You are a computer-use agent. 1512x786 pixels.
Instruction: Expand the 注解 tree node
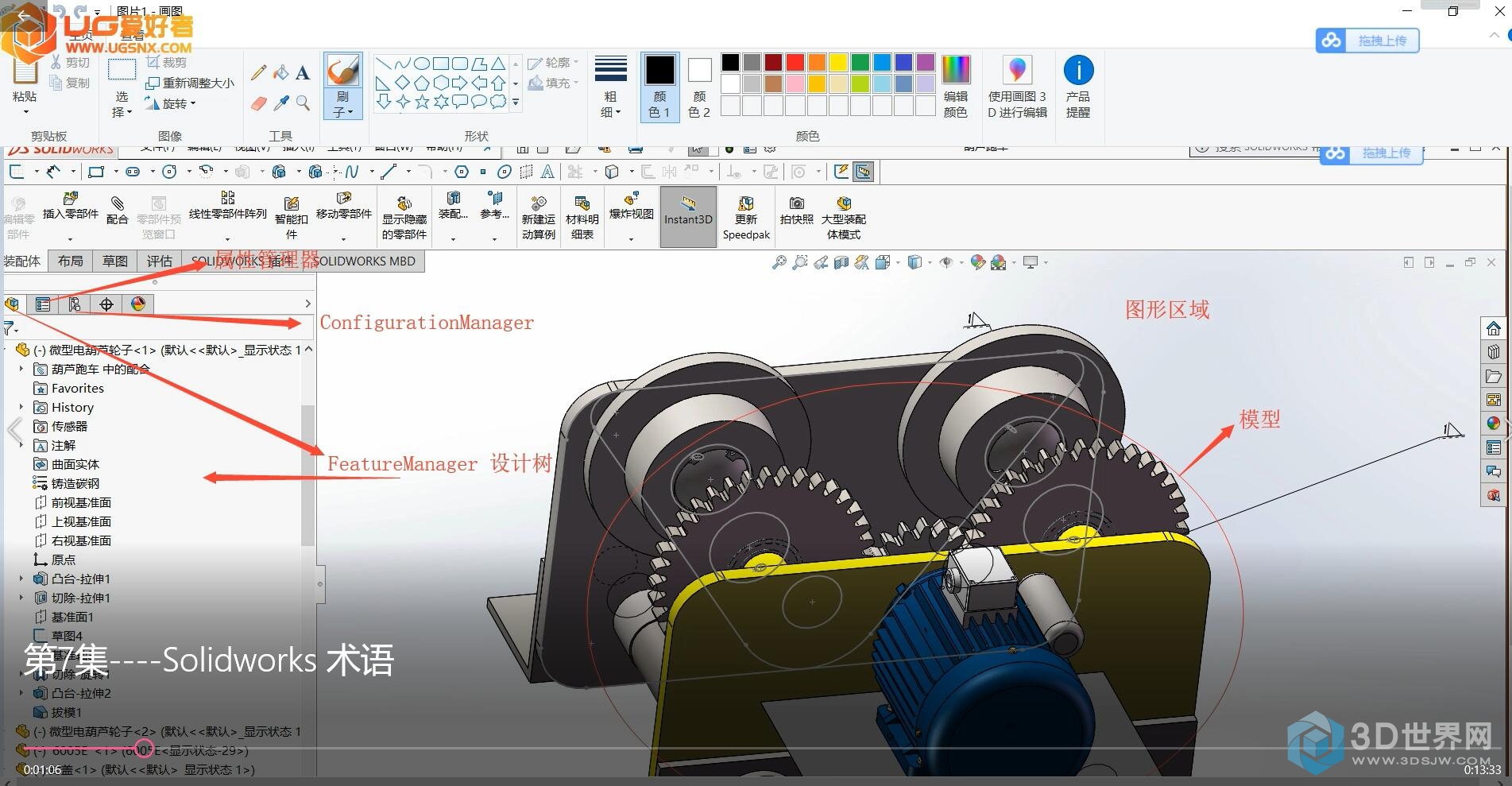(21, 445)
